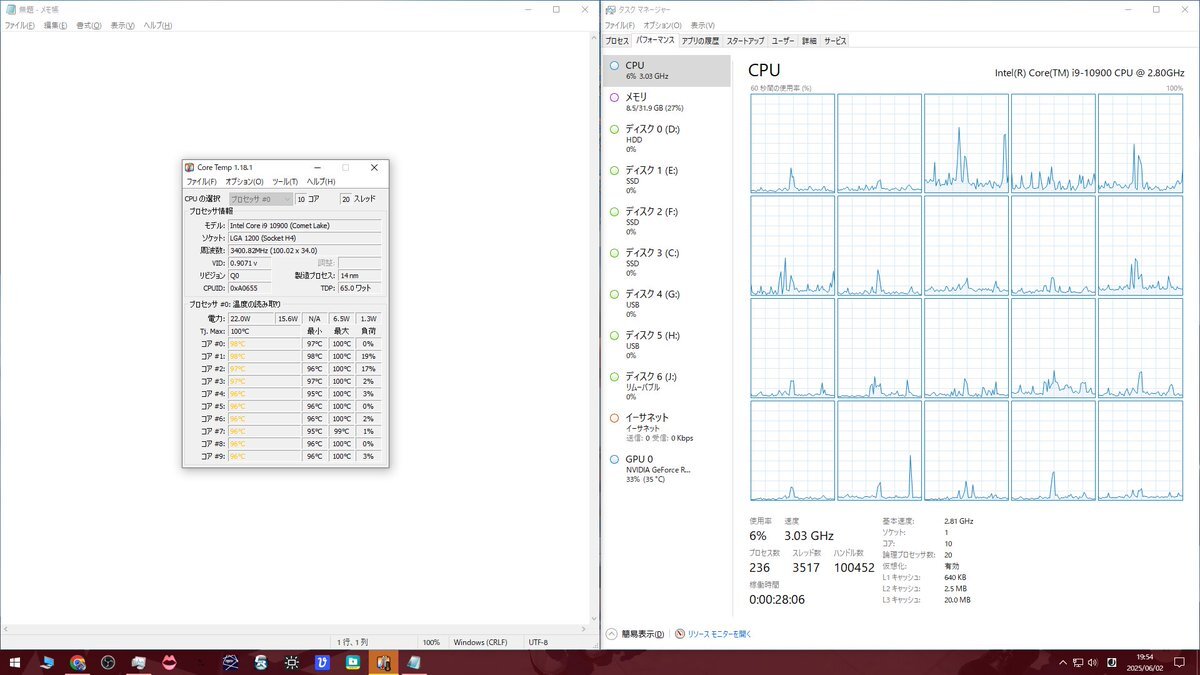Select GPU 0 NVIDIA GeForce entry
The image size is (1200, 675).
[668, 469]
